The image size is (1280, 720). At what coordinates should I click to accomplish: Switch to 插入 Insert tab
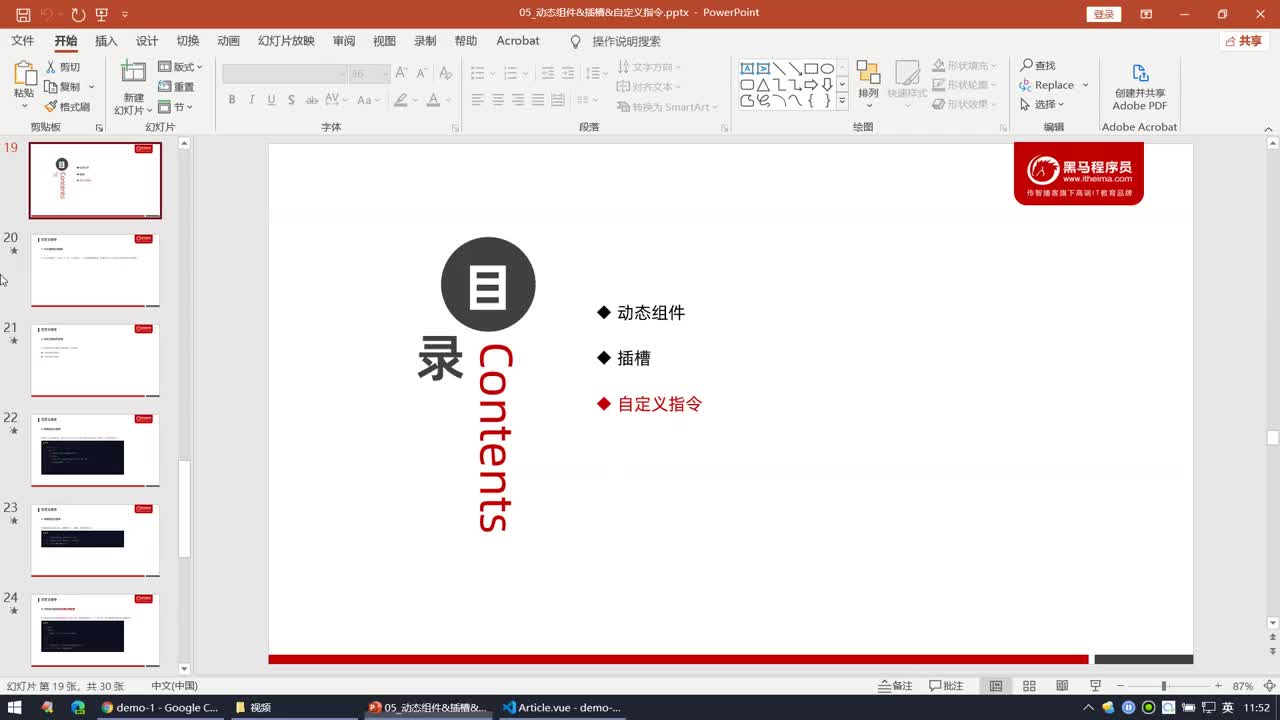(106, 41)
